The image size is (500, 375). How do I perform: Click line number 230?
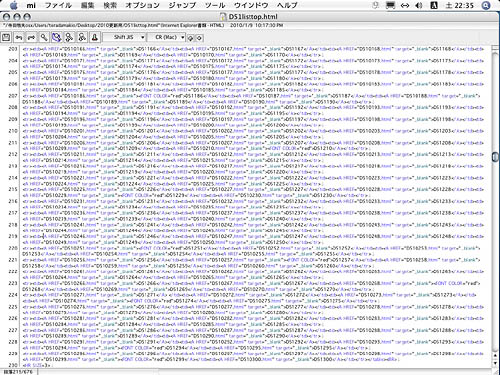(13, 365)
